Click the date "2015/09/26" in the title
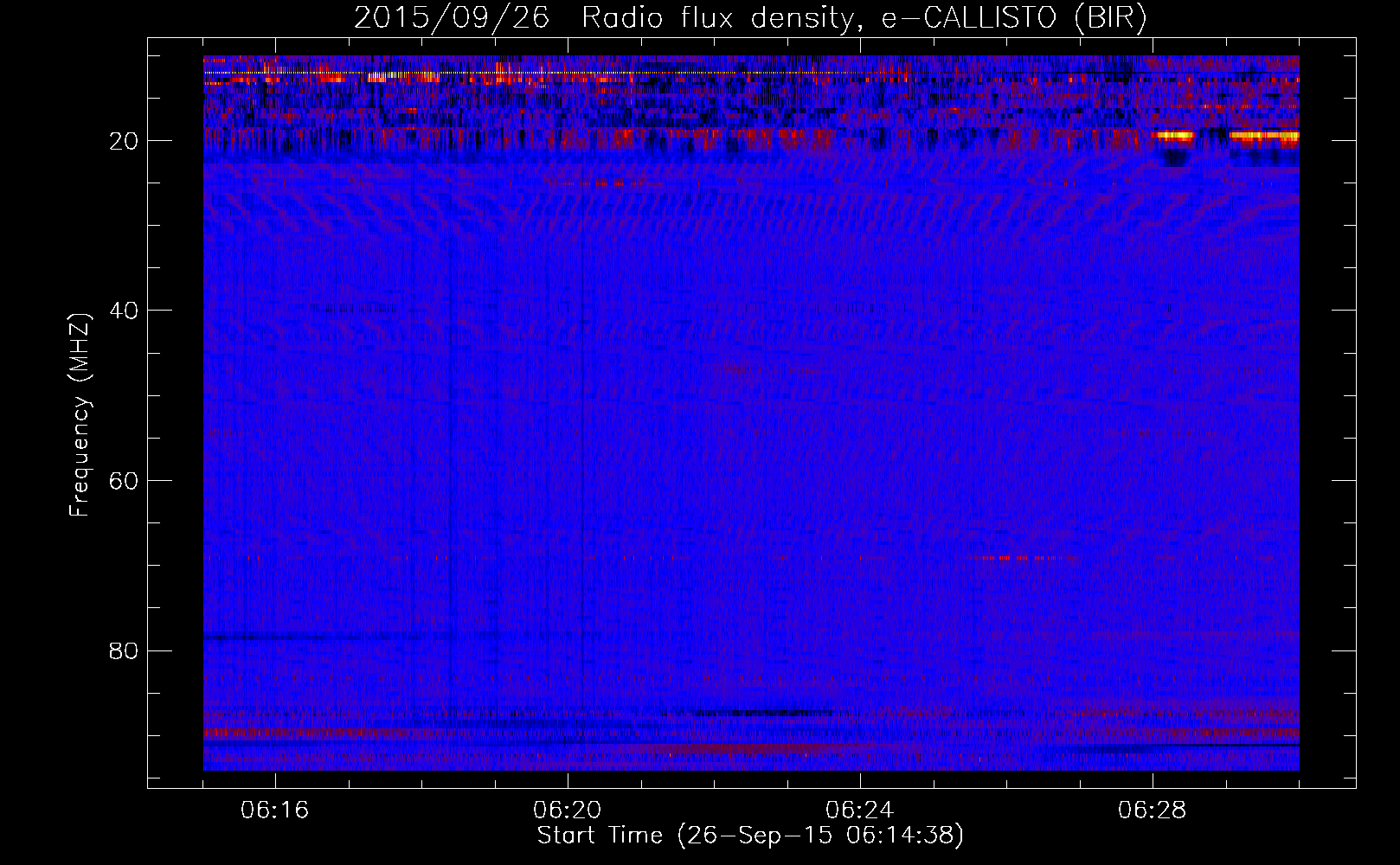The height and width of the screenshot is (865, 1400). (x=452, y=18)
